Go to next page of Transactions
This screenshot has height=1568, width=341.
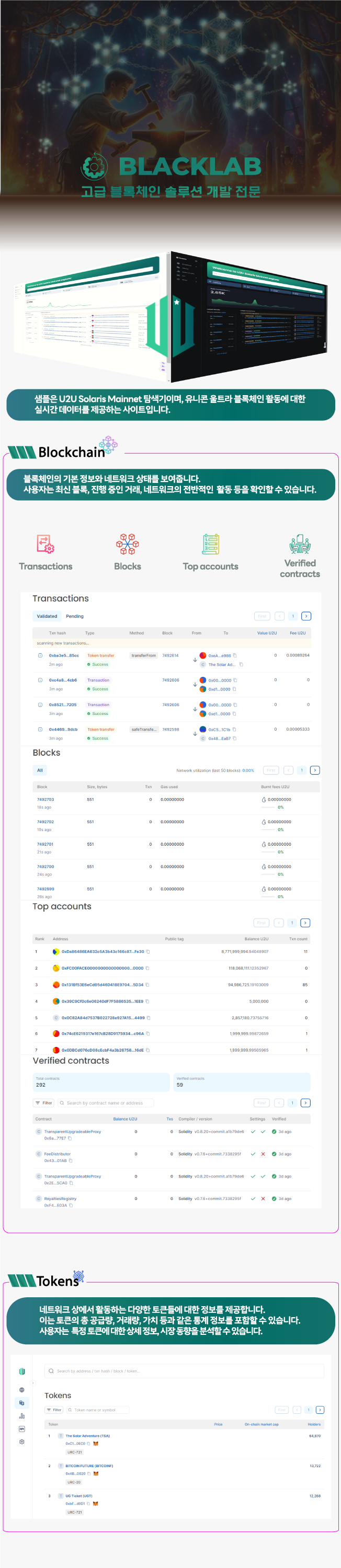coord(306,616)
